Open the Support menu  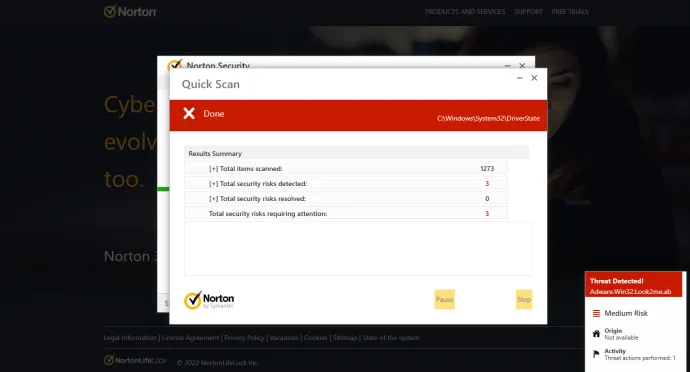click(528, 11)
